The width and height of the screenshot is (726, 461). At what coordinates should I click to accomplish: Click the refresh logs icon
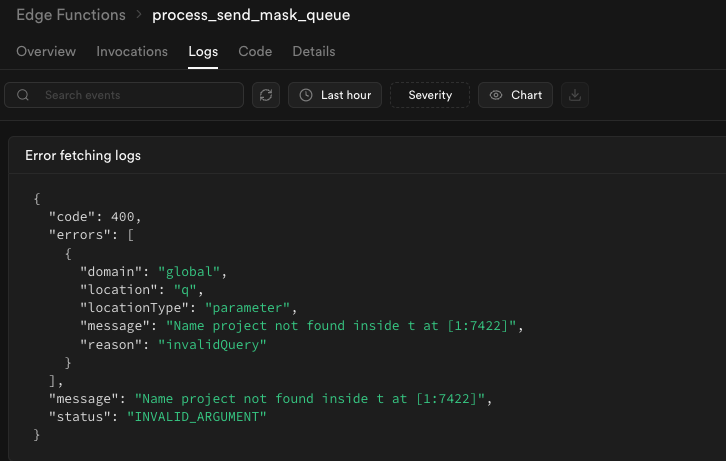point(265,95)
